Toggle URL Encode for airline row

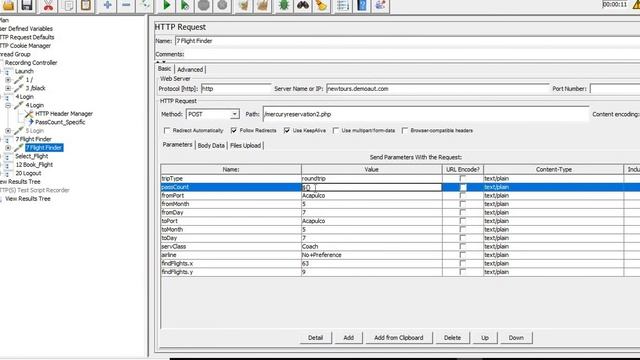click(x=462, y=255)
